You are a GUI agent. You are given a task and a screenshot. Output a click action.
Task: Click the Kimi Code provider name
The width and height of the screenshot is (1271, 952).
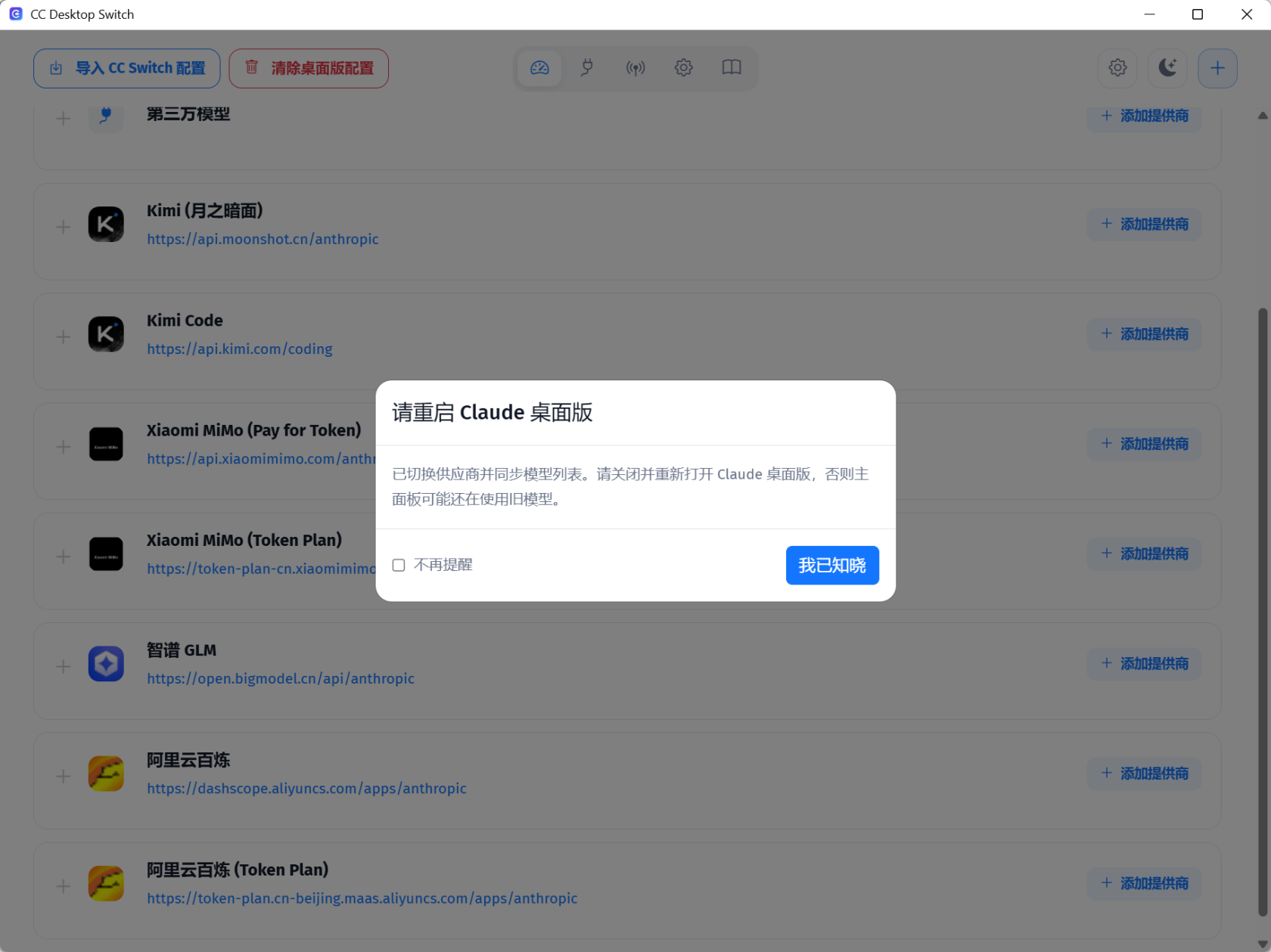[x=185, y=321]
